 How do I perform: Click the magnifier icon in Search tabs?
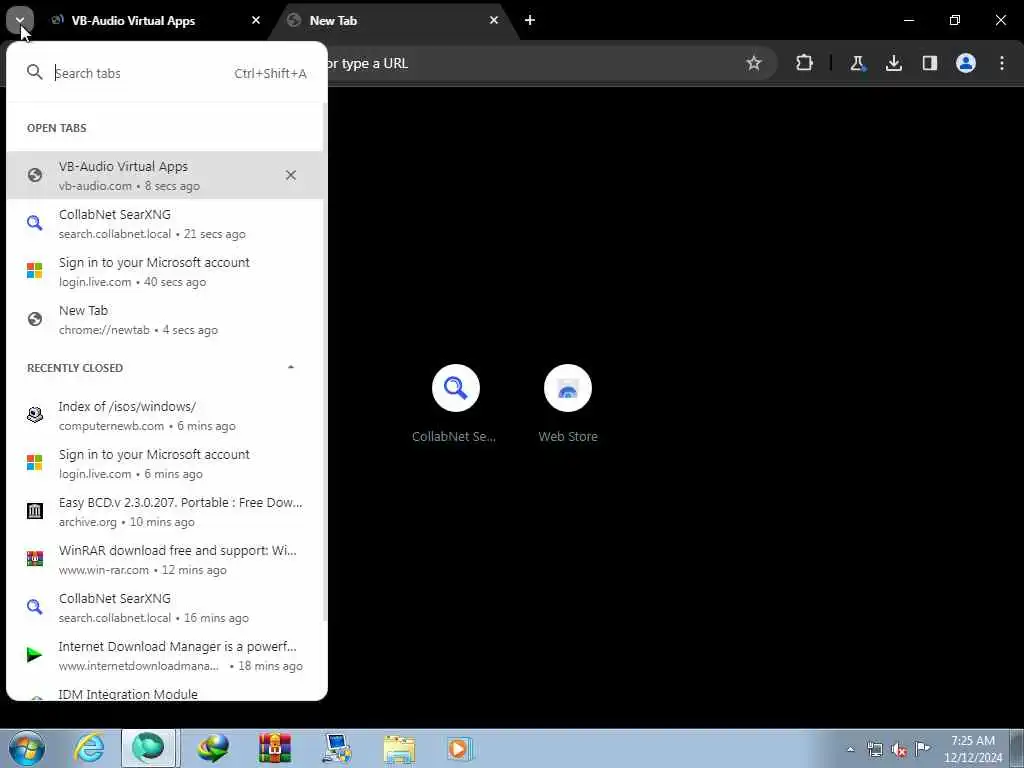point(35,72)
